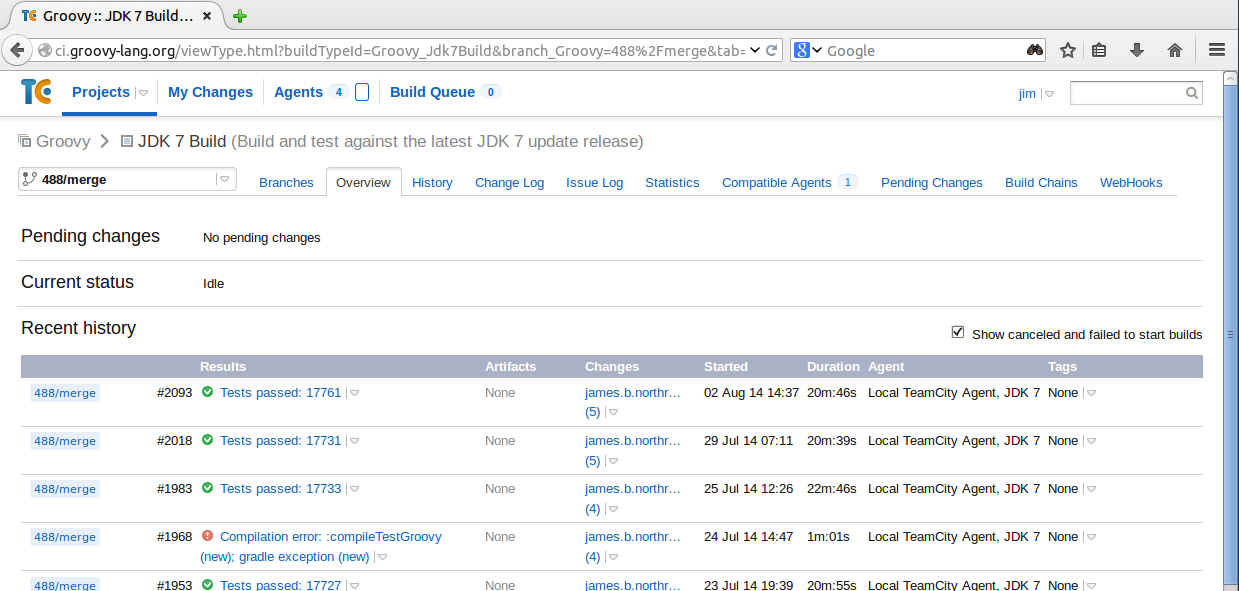Open the Pending Changes tab
This screenshot has width=1239, height=591.
point(932,182)
